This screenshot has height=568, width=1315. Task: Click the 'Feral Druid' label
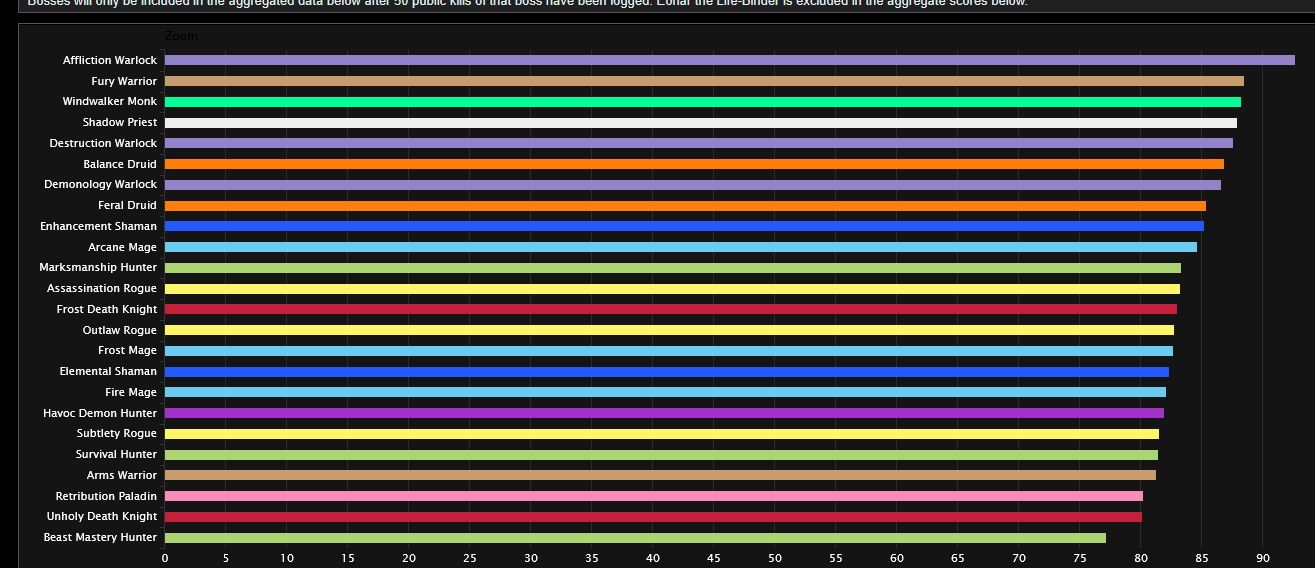pos(128,206)
